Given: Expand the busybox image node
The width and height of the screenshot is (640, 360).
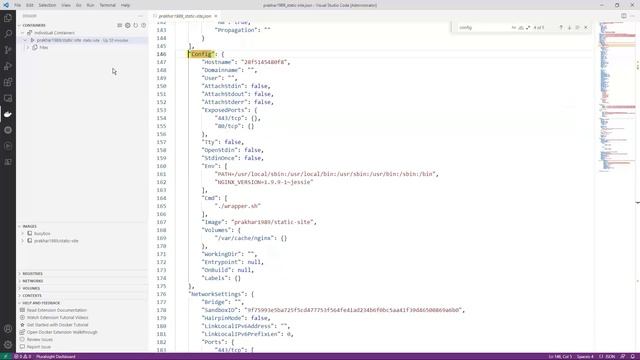Looking at the screenshot, I should (23, 233).
